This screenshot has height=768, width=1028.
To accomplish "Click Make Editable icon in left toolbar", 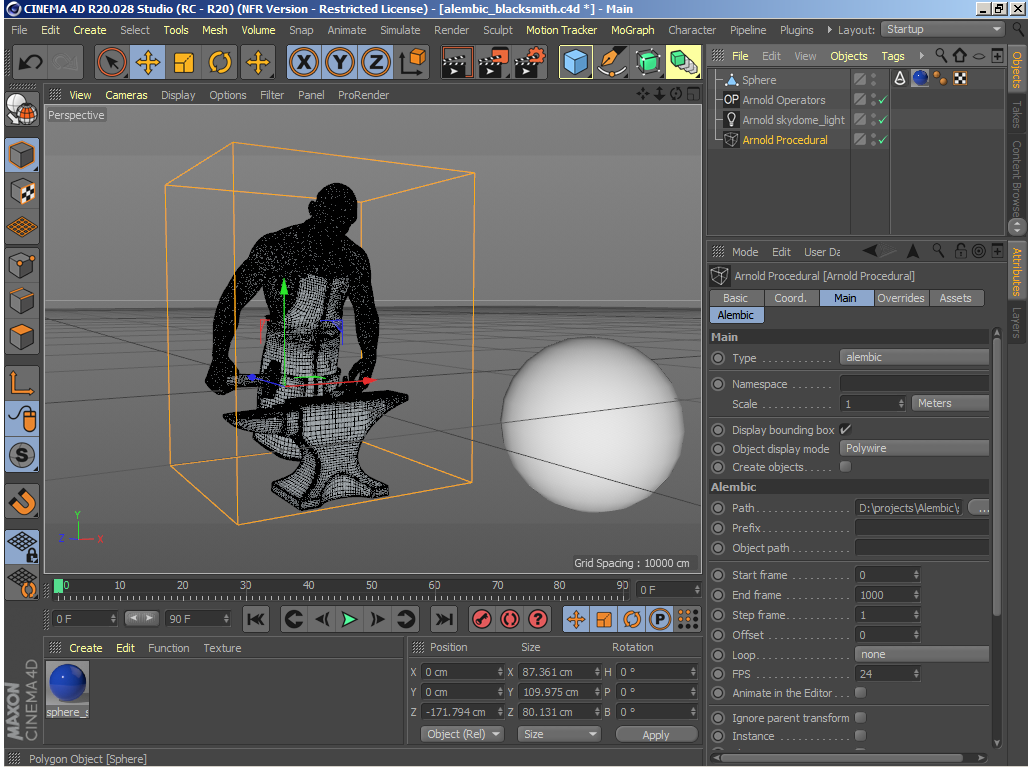I will (x=22, y=109).
